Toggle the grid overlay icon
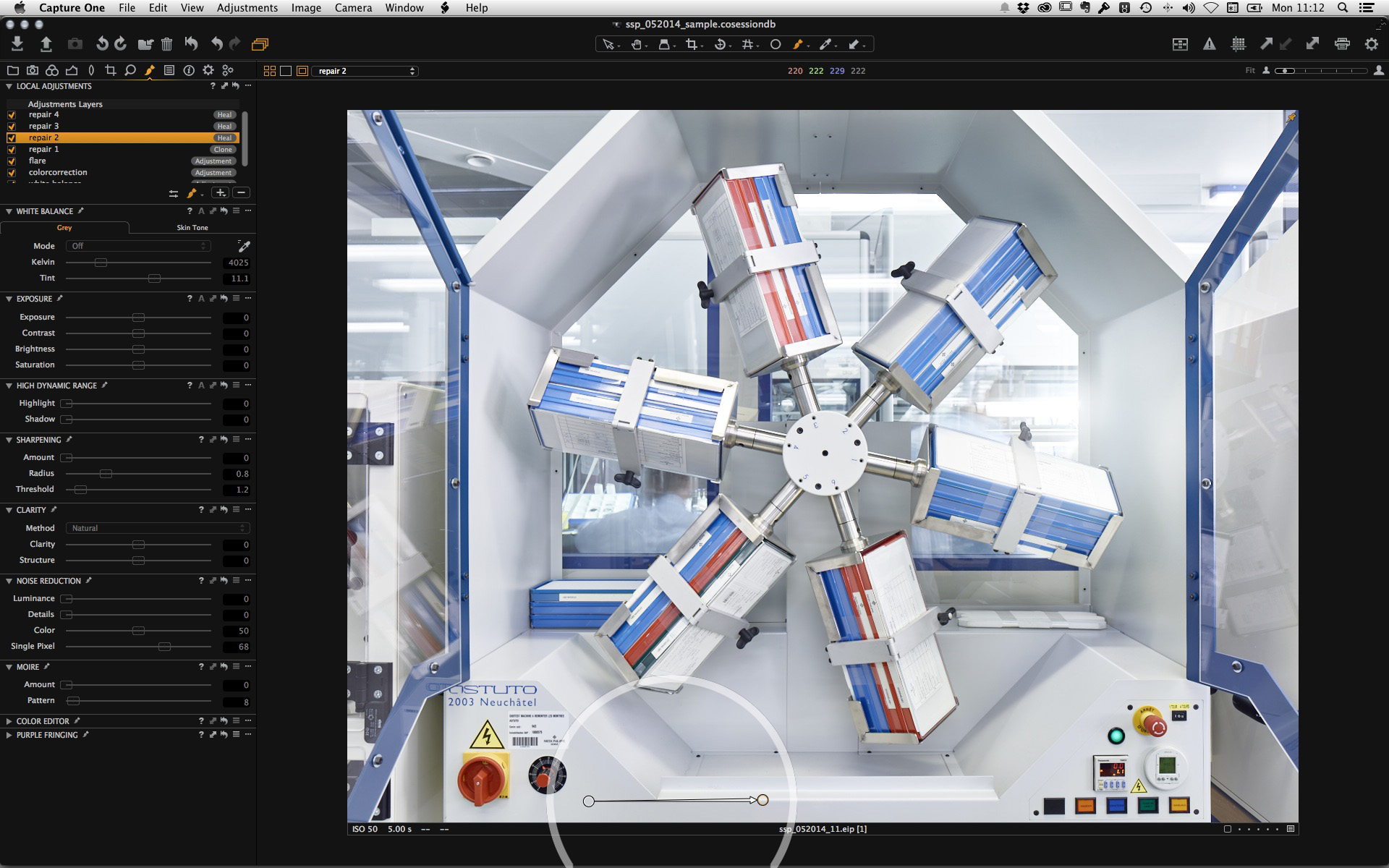 tap(1239, 44)
